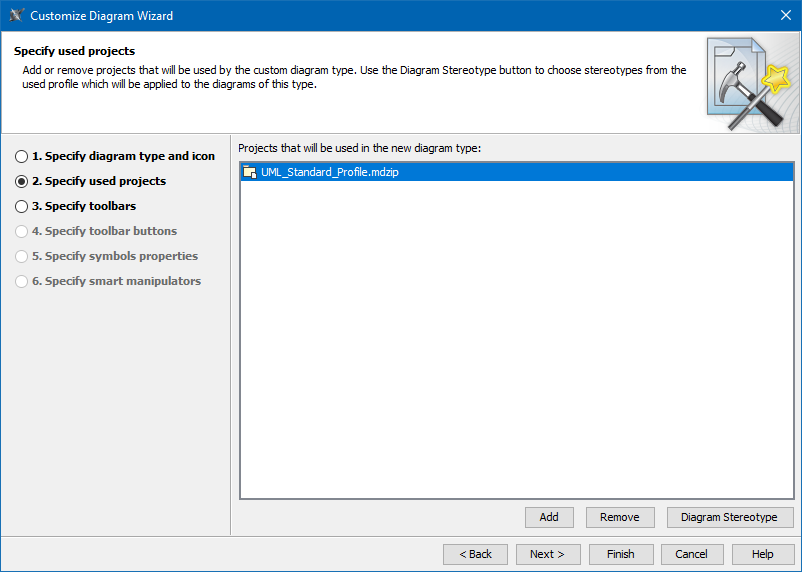Viewport: 802px width, 572px height.
Task: Select step 2 Specify used projects radio button
Action: tap(22, 182)
